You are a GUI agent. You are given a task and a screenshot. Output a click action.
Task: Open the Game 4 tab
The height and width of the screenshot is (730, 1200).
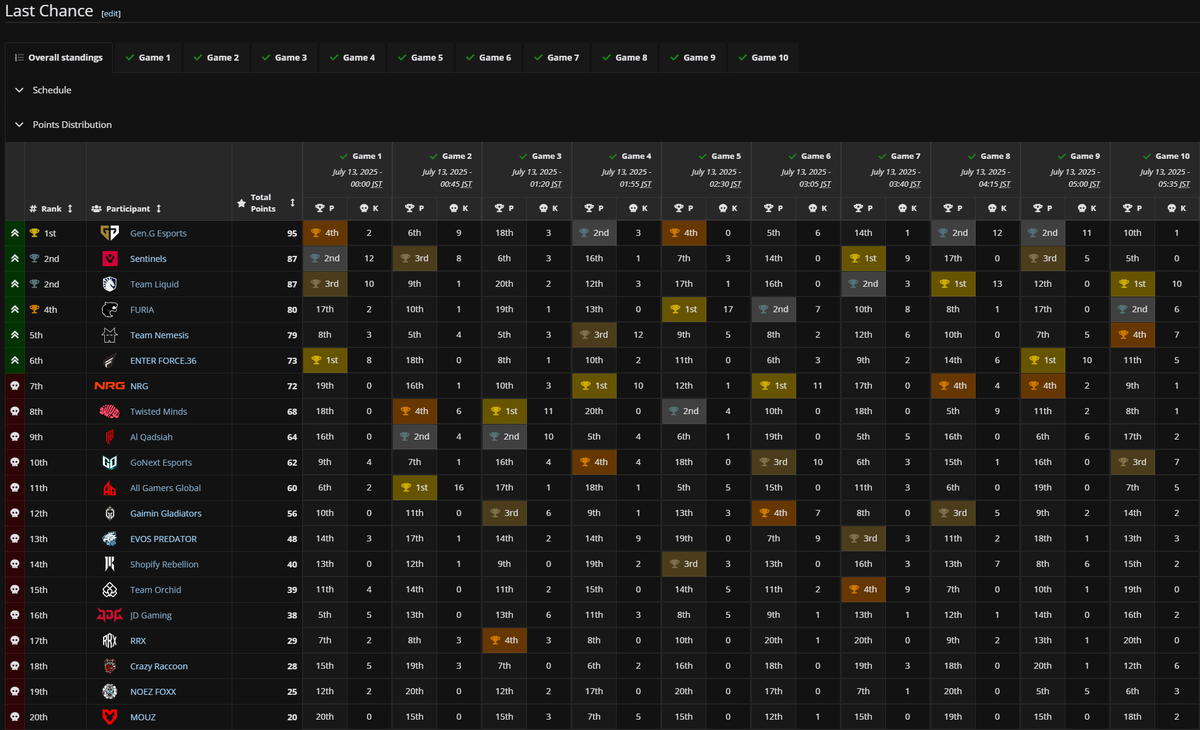point(352,58)
